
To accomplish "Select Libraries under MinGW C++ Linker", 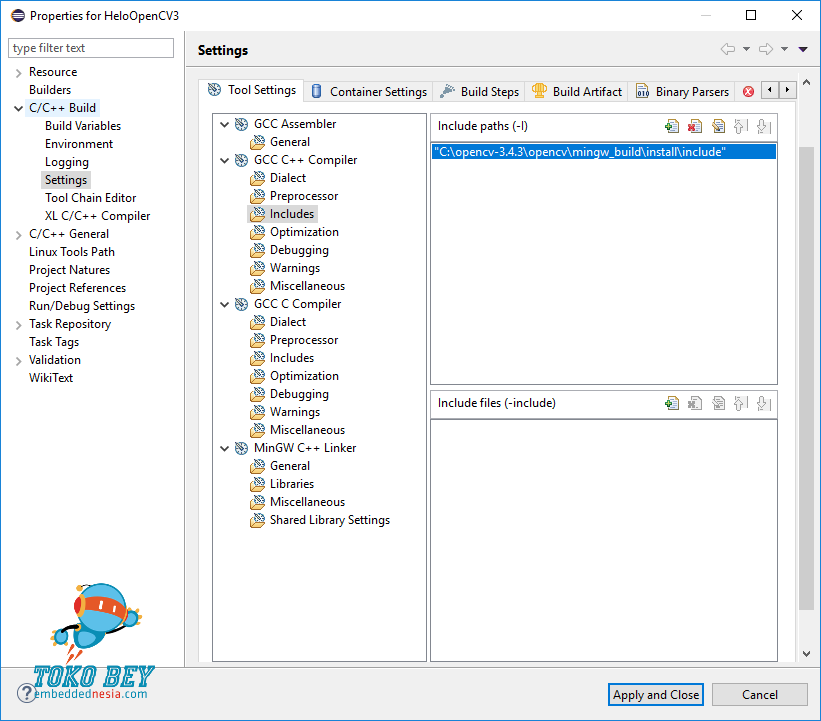I will (x=291, y=484).
